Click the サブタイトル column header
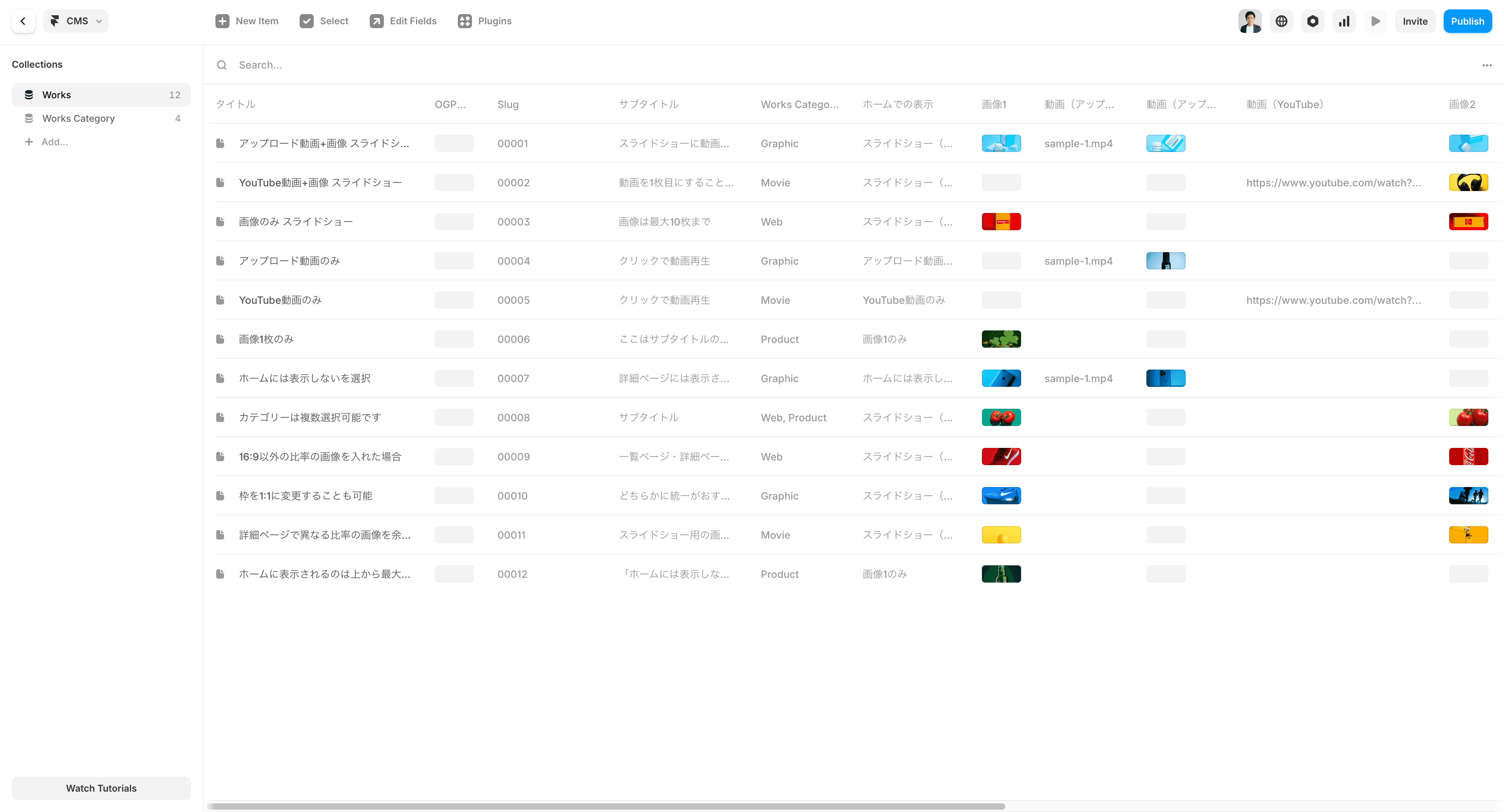1504x812 pixels. pos(649,104)
